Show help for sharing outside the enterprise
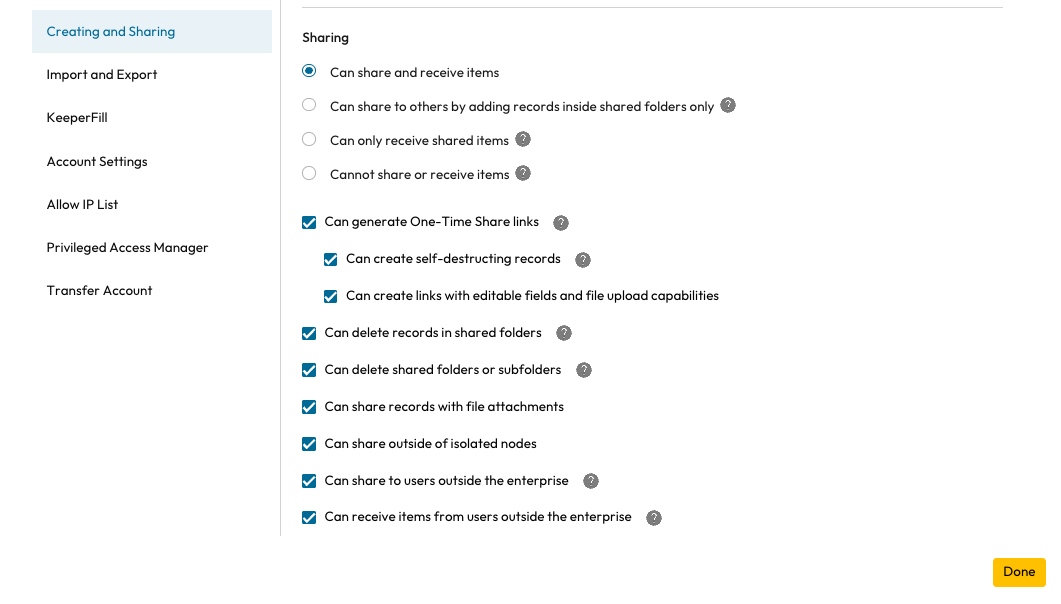This screenshot has width=1061, height=604. point(591,481)
